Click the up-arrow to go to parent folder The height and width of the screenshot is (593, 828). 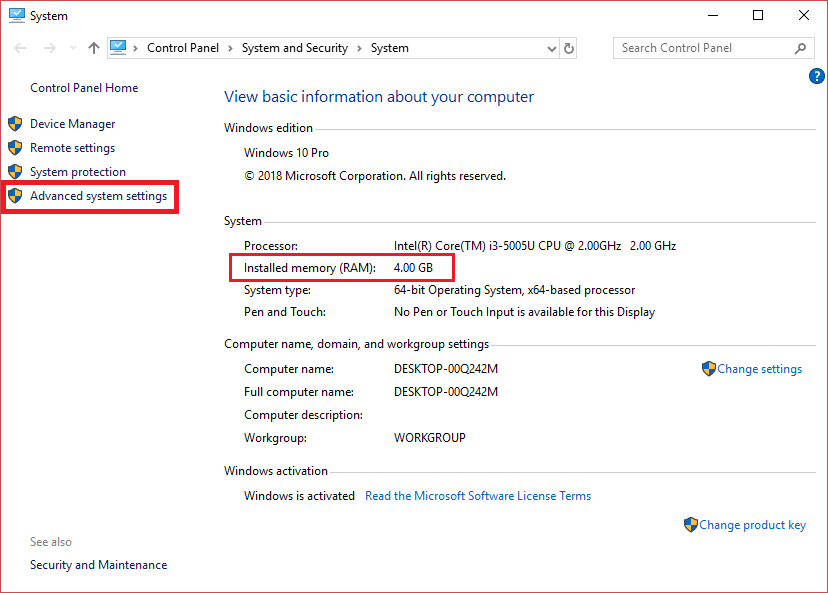[93, 47]
